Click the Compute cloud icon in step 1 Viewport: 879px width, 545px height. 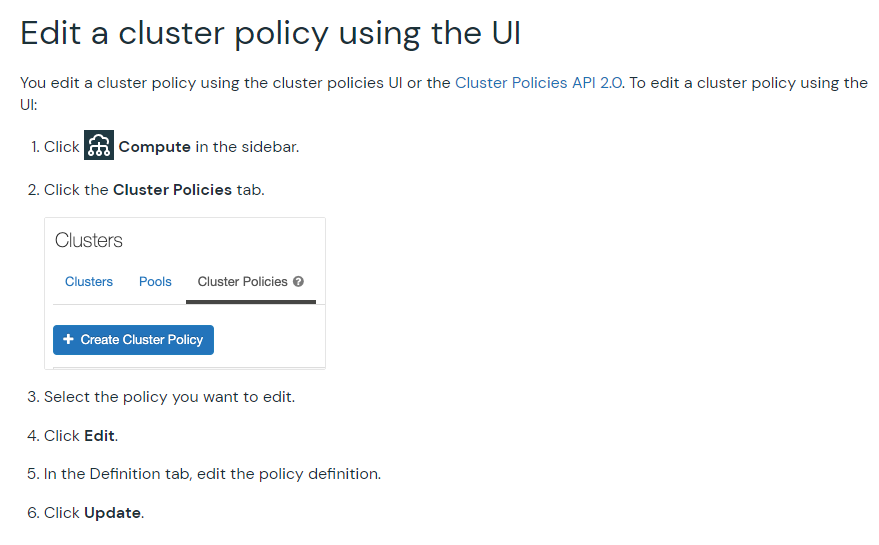99,146
